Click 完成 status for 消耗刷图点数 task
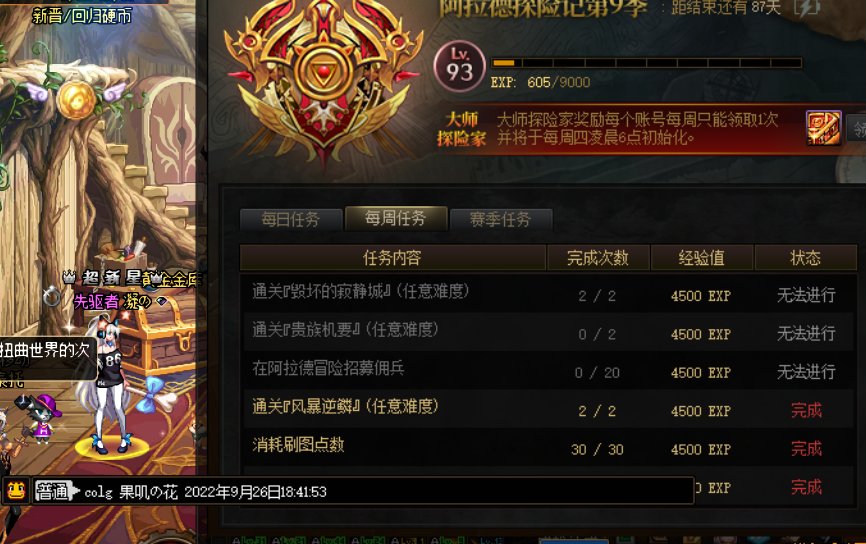 (x=806, y=448)
